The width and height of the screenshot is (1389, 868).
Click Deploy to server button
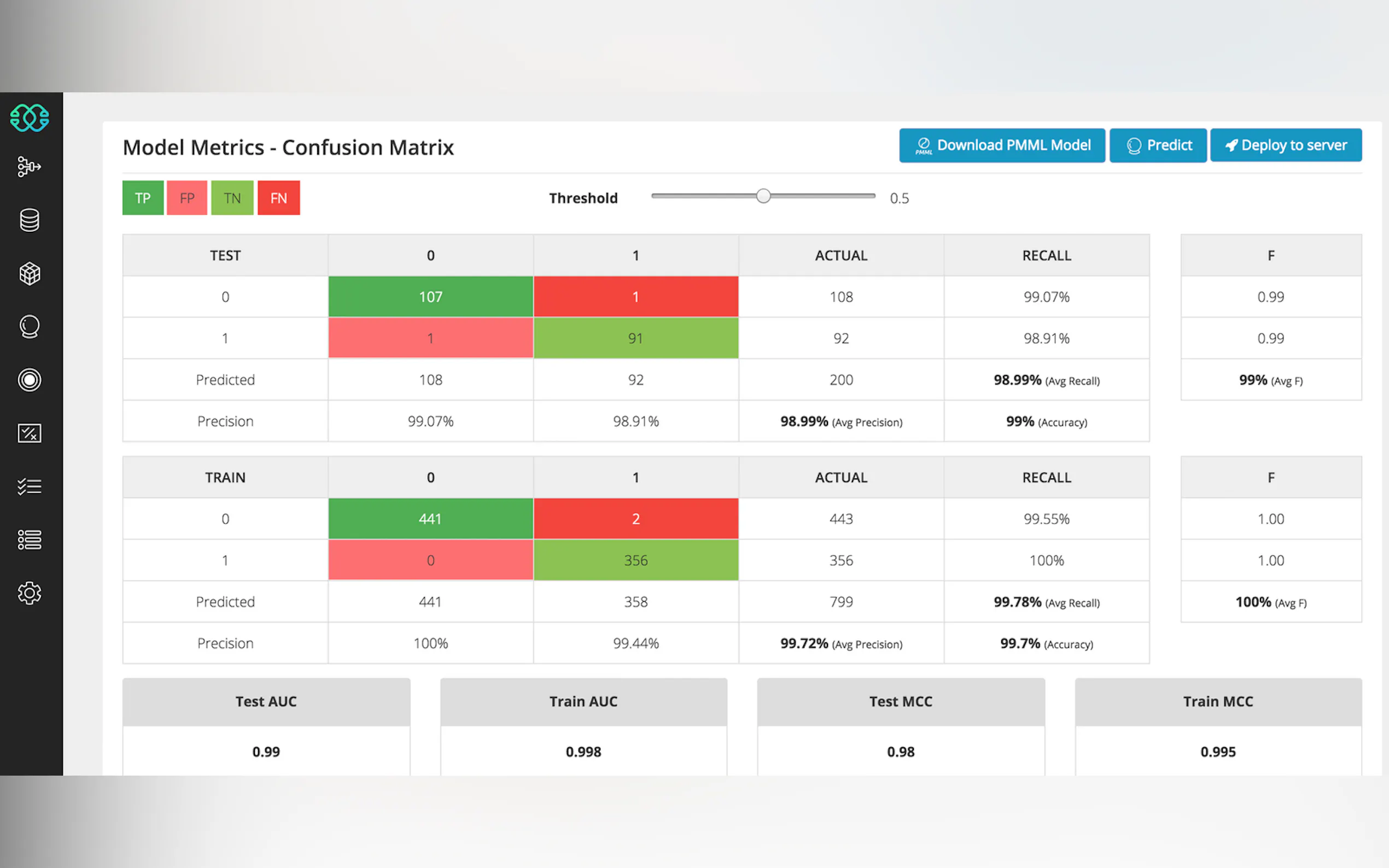coord(1286,145)
